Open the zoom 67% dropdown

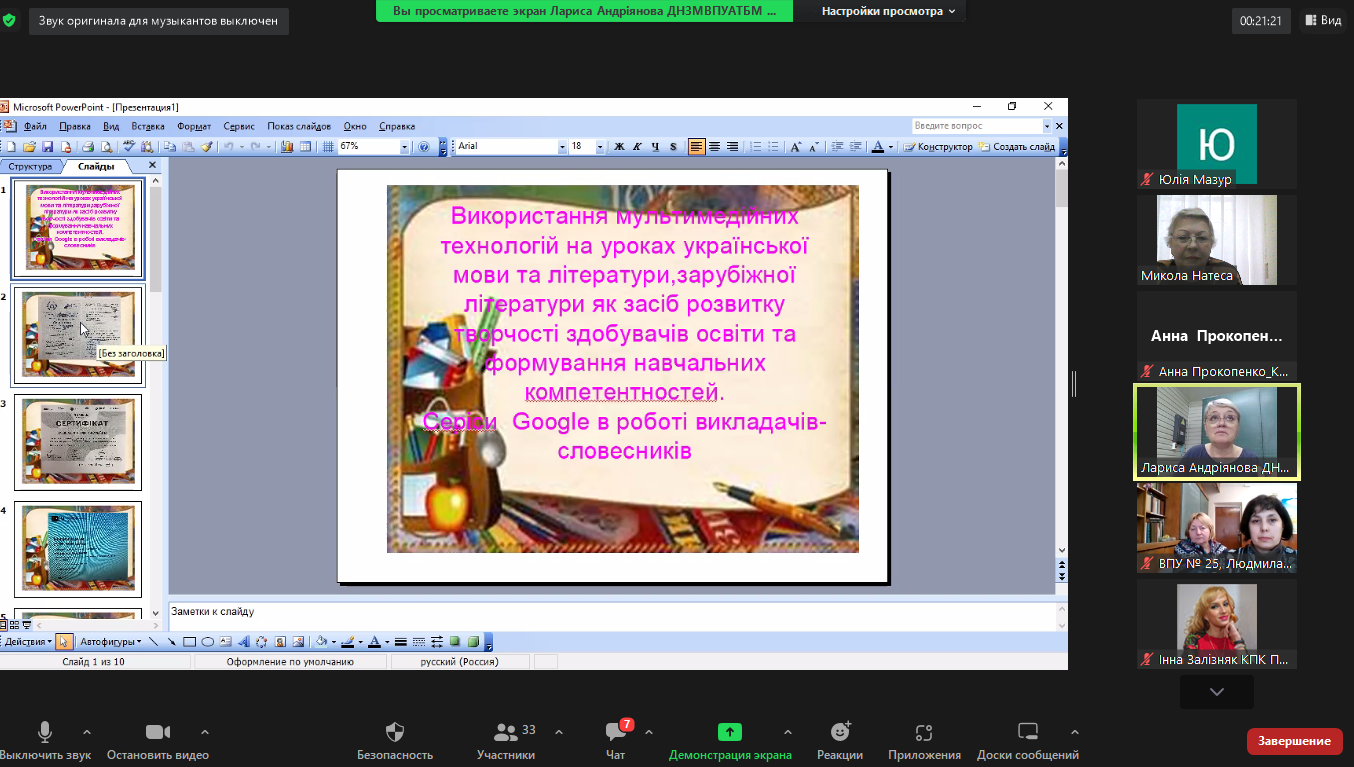point(404,146)
